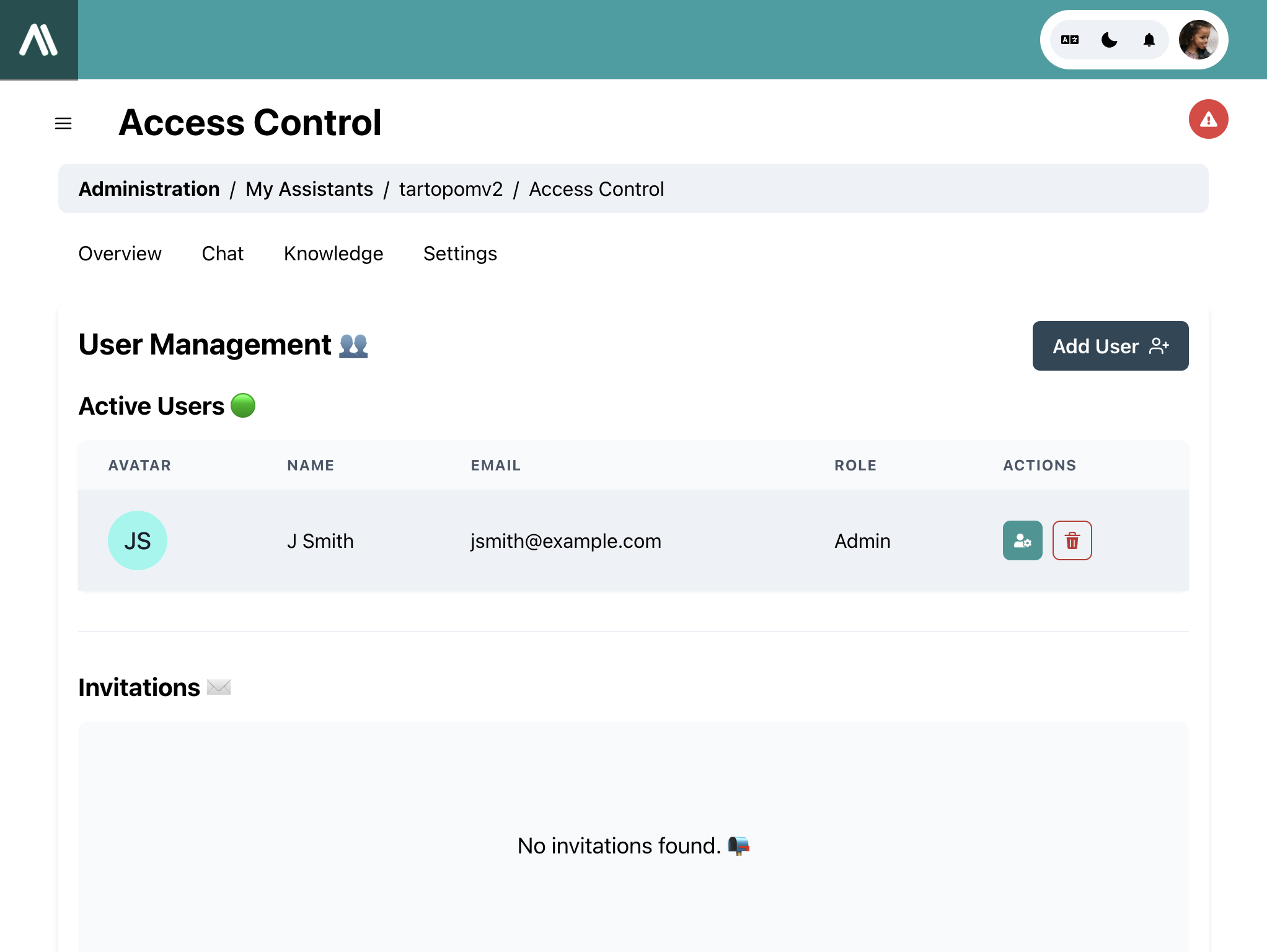Select the Knowledge tab
Viewport: 1267px width, 952px height.
[x=334, y=253]
